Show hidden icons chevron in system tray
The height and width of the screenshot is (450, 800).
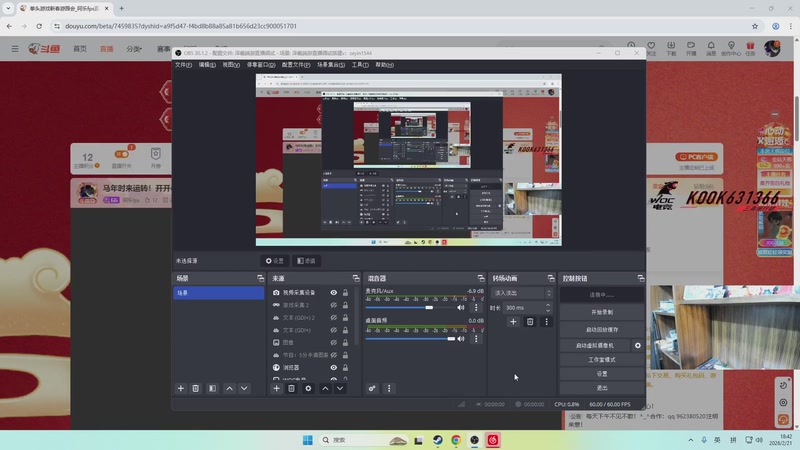[691, 440]
